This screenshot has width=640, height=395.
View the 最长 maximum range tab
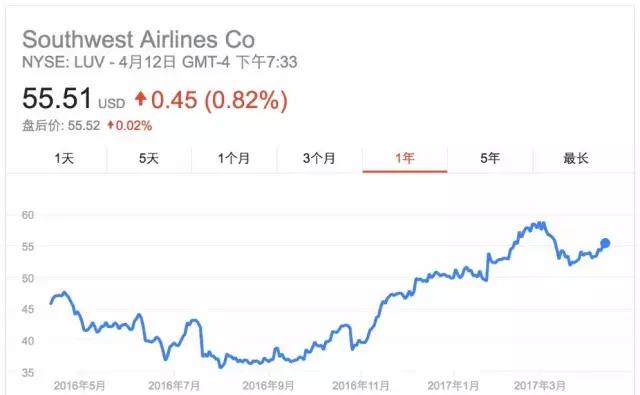click(576, 158)
